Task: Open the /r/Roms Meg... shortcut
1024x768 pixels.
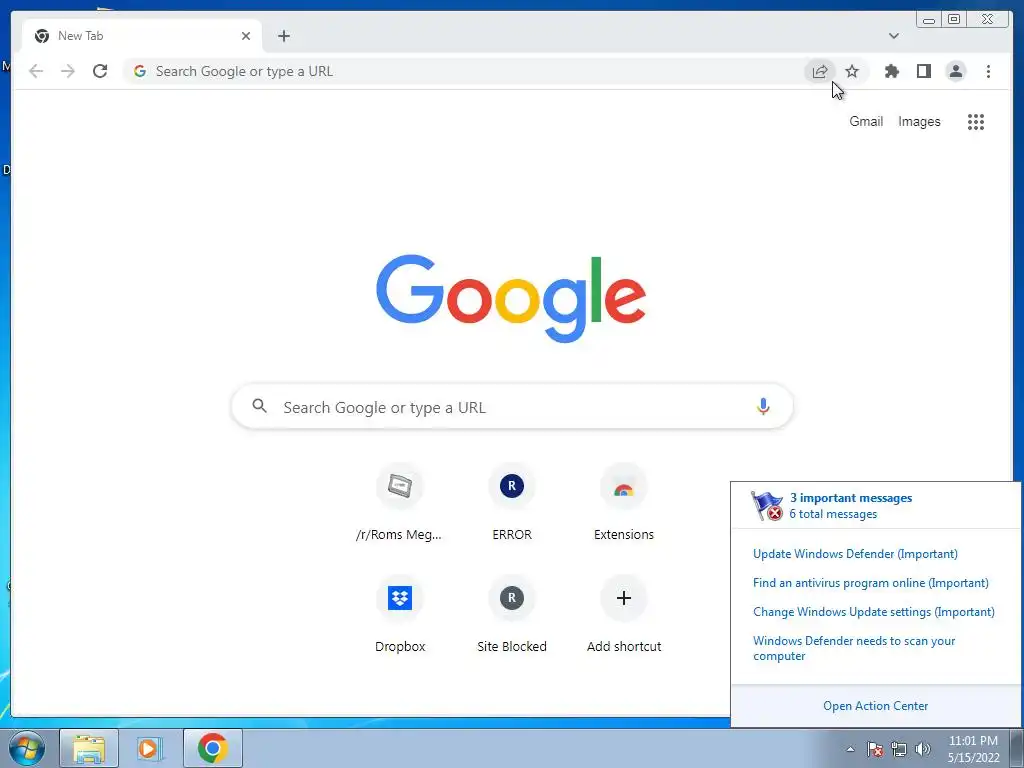Action: [x=399, y=503]
